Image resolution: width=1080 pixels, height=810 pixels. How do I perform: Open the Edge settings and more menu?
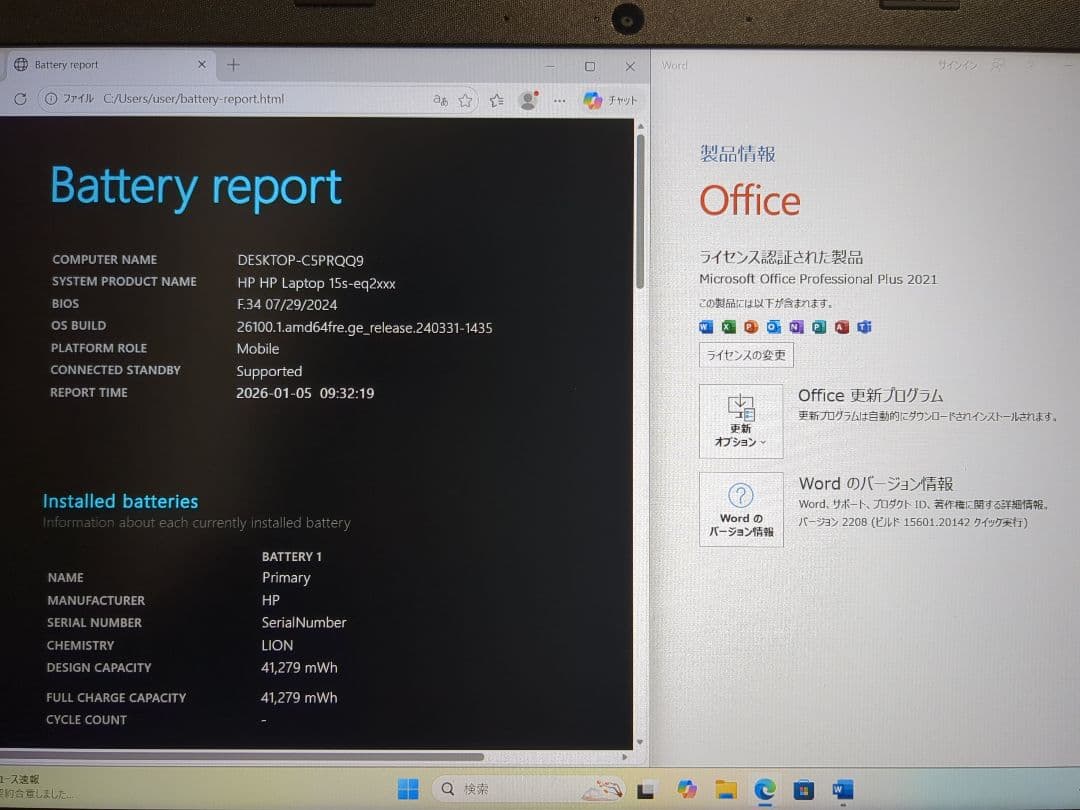coord(559,100)
